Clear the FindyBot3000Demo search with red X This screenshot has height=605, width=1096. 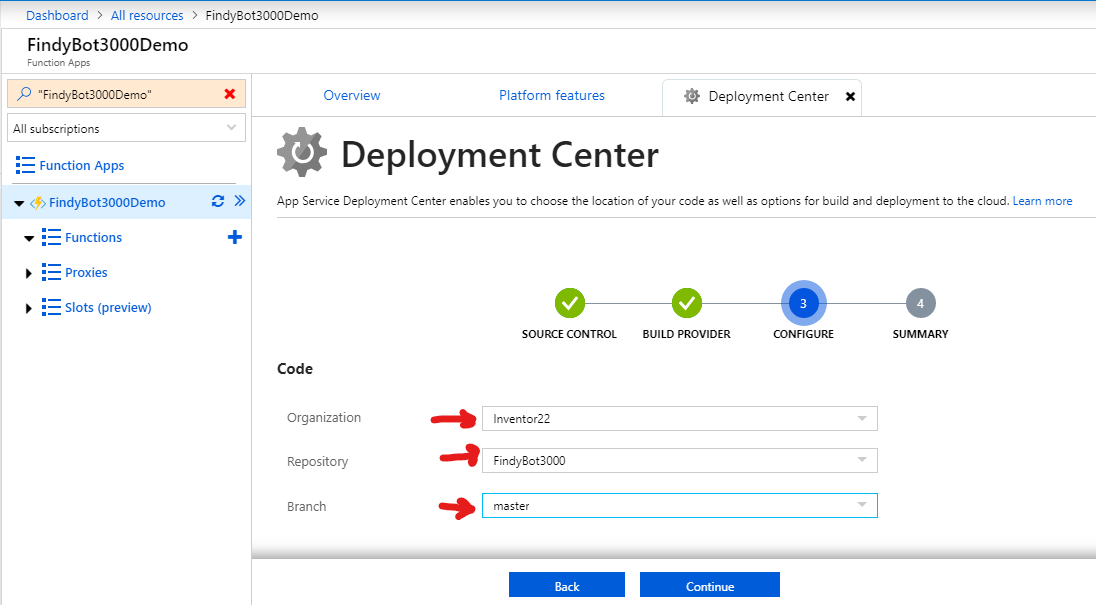click(x=229, y=94)
